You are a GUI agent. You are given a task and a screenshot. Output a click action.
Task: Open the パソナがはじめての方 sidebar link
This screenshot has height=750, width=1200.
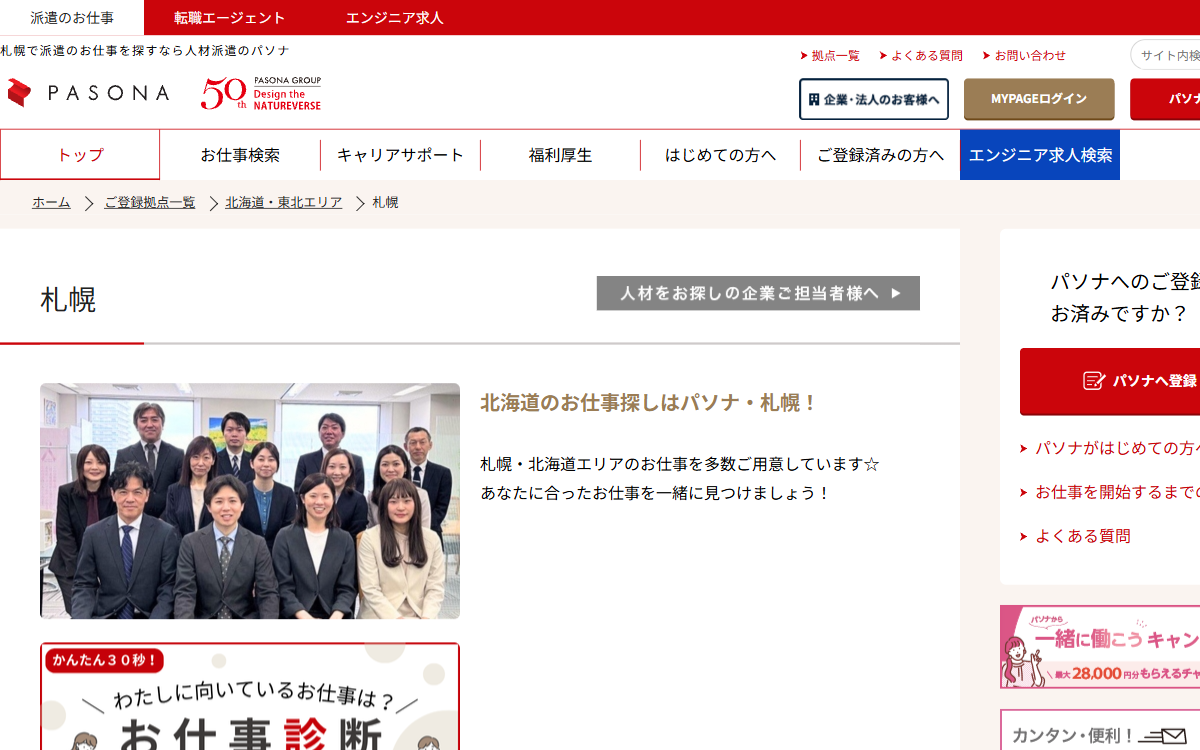tap(1115, 448)
